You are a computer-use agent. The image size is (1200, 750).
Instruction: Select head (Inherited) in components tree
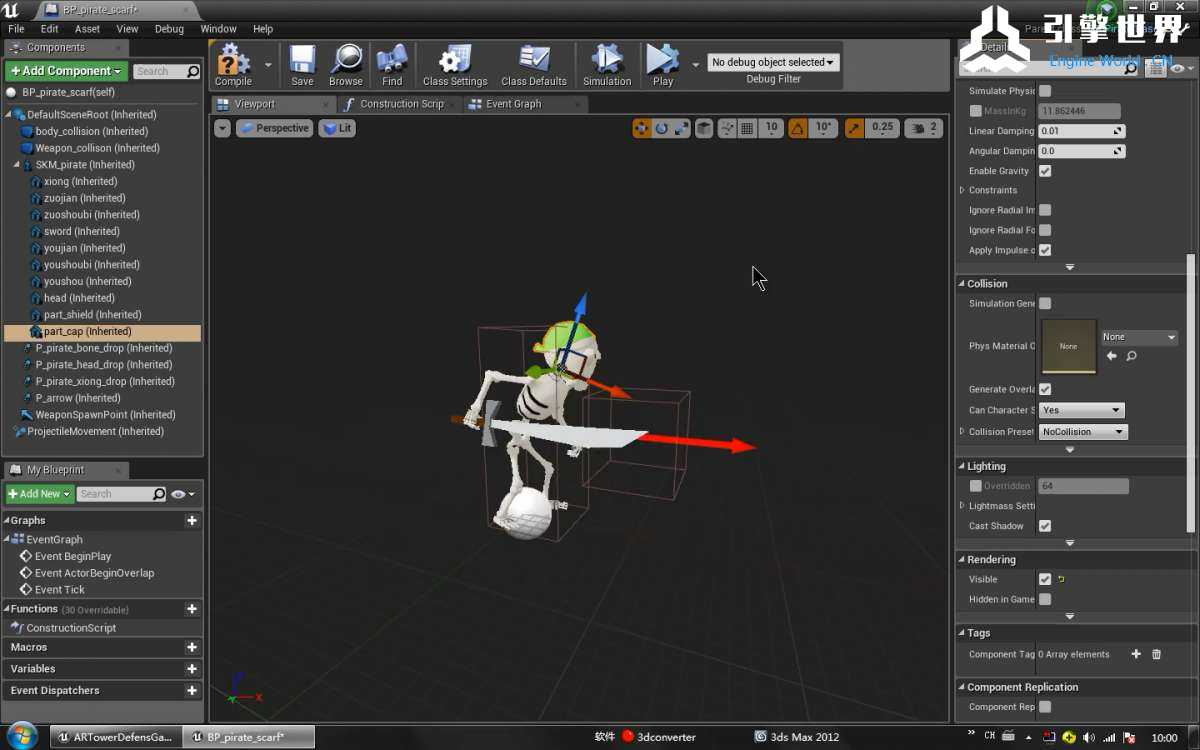coord(79,298)
